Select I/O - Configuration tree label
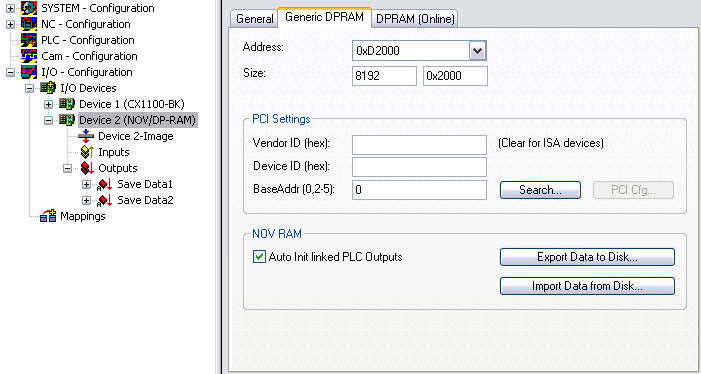 click(87, 72)
